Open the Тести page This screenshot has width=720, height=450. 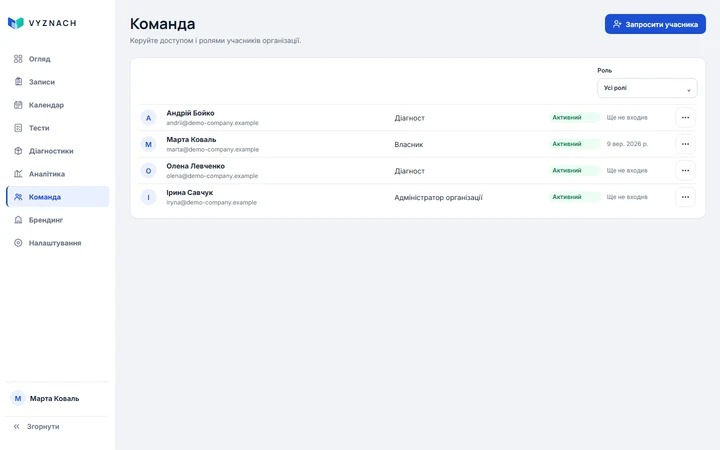point(58,128)
